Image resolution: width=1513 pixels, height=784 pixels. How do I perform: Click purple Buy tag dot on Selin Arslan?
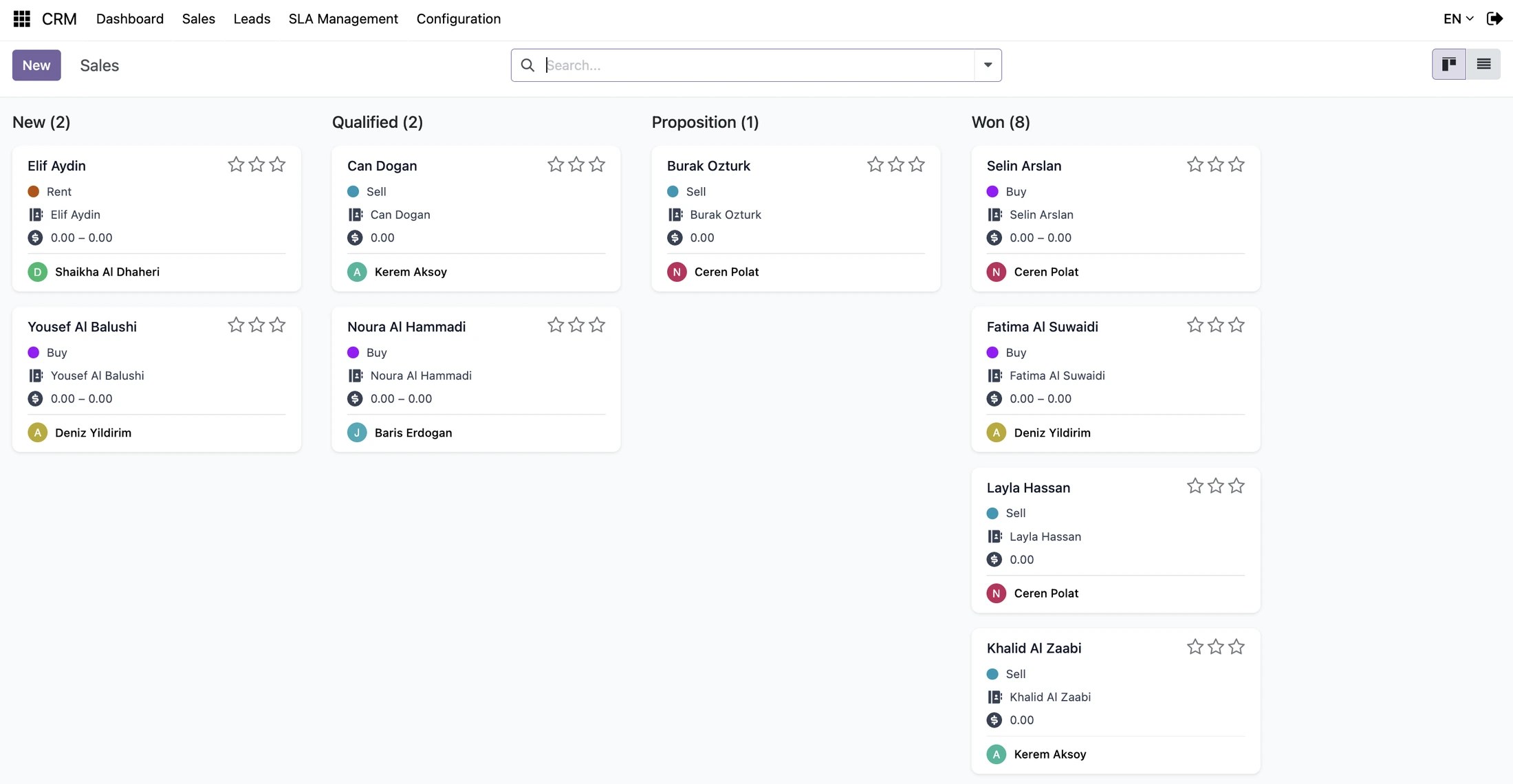(992, 191)
